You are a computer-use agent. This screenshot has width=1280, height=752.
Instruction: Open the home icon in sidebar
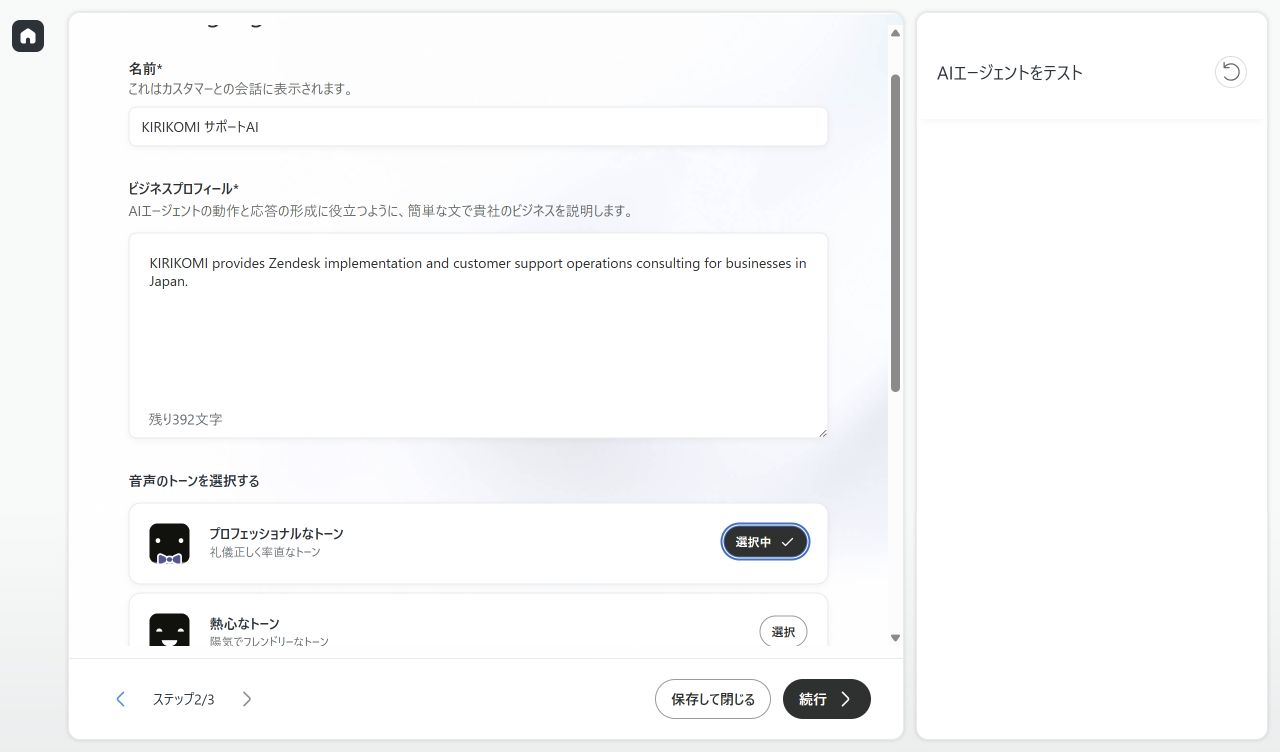click(28, 36)
